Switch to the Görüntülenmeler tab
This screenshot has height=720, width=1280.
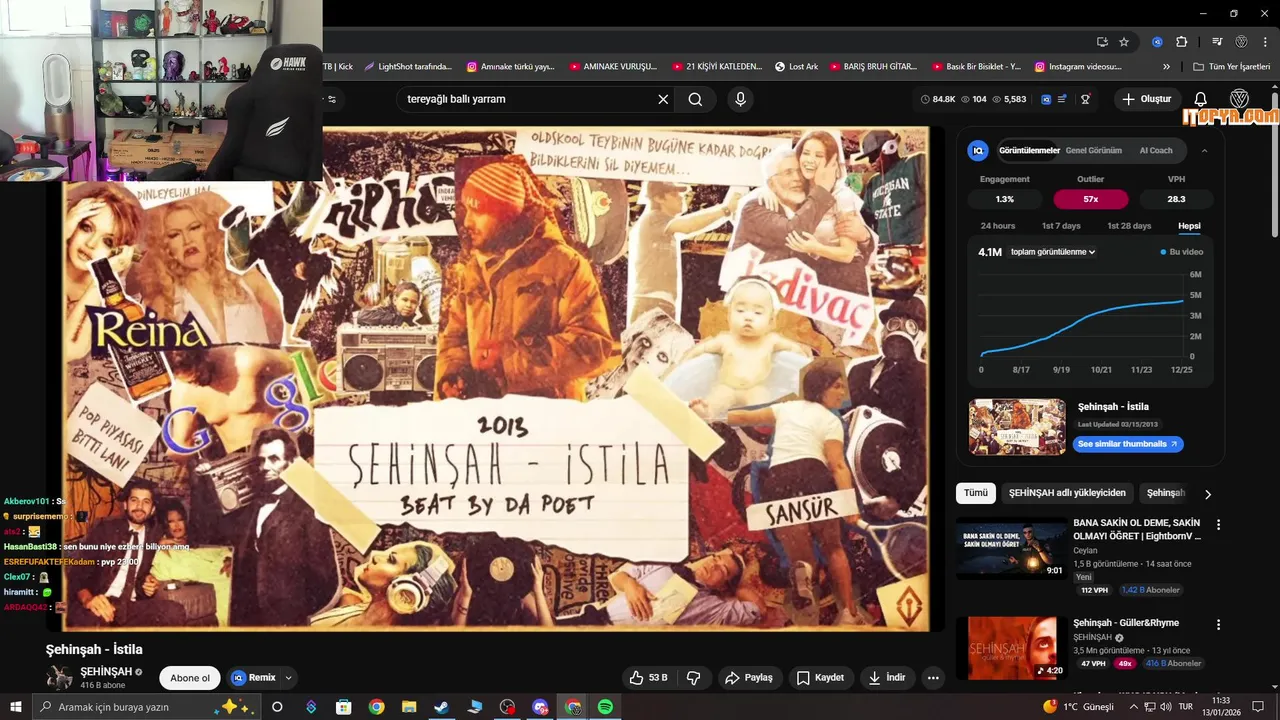tap(1029, 150)
